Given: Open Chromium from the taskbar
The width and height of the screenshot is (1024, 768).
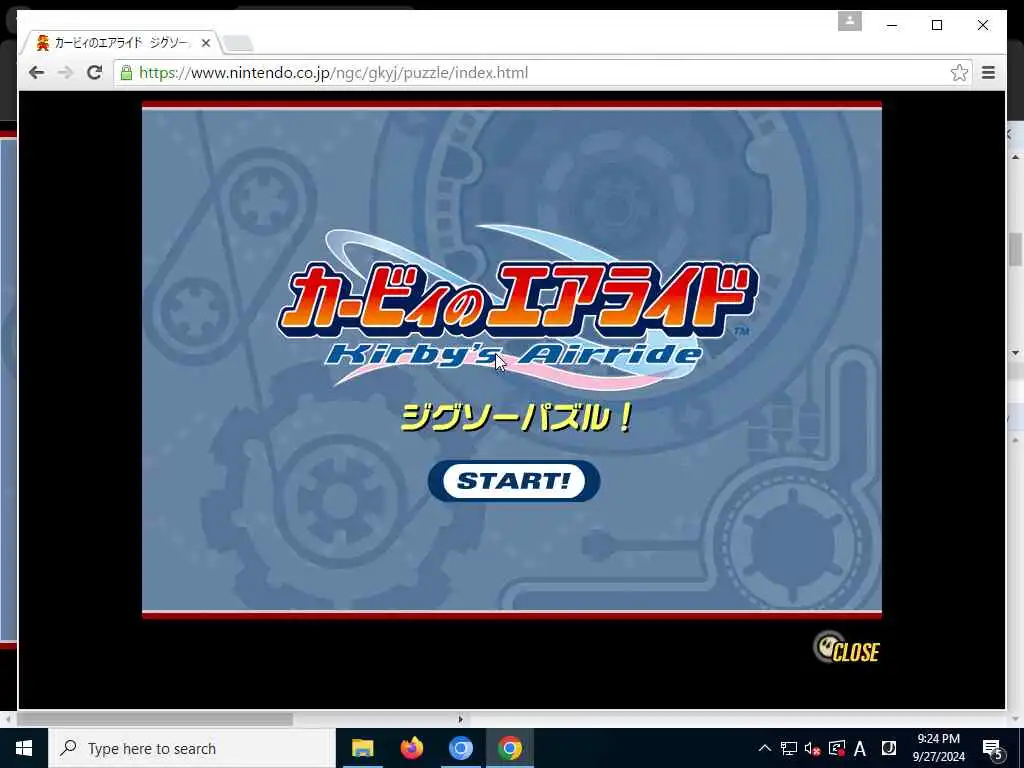Looking at the screenshot, I should (460, 748).
